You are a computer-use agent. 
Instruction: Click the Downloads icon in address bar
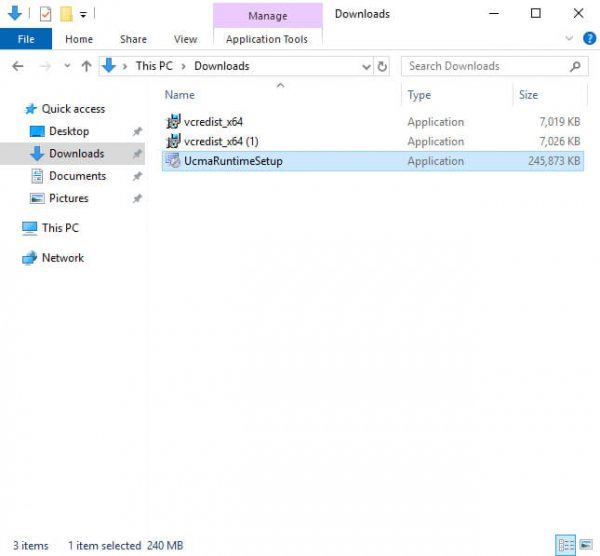[109, 66]
